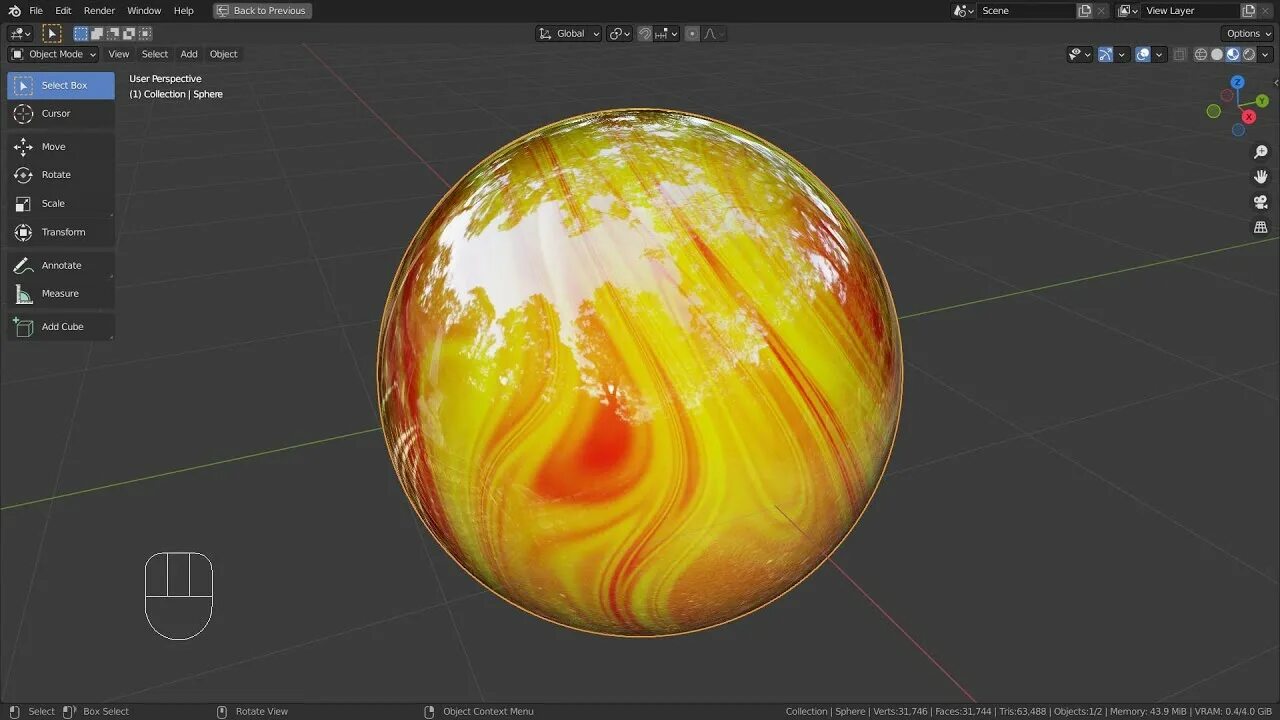1280x720 pixels.
Task: Open the Transform Orientation dropdown showing Global
Action: tap(568, 33)
